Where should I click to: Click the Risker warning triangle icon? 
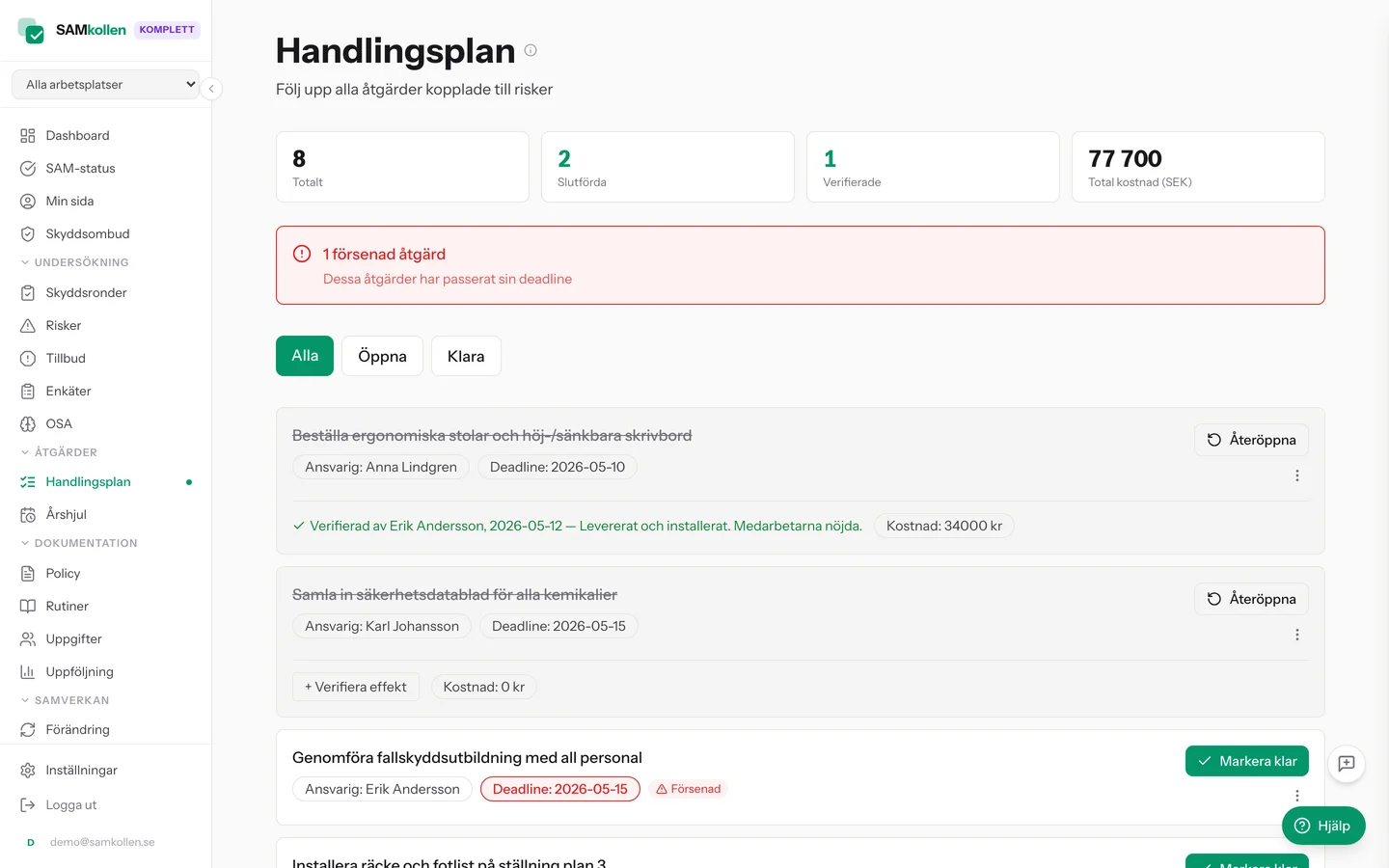click(28, 326)
